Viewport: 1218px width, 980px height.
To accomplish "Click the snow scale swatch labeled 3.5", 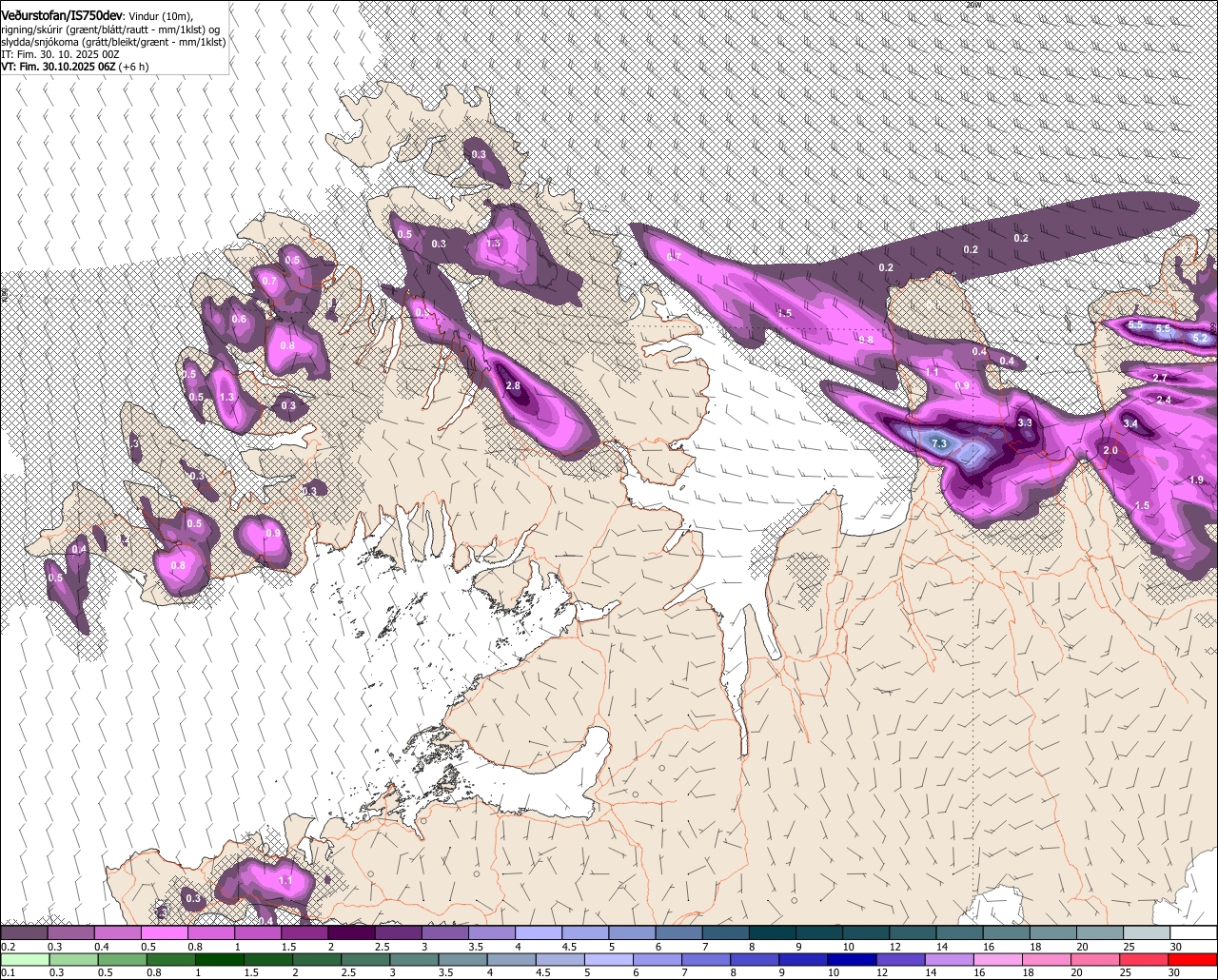I will 492,933.
